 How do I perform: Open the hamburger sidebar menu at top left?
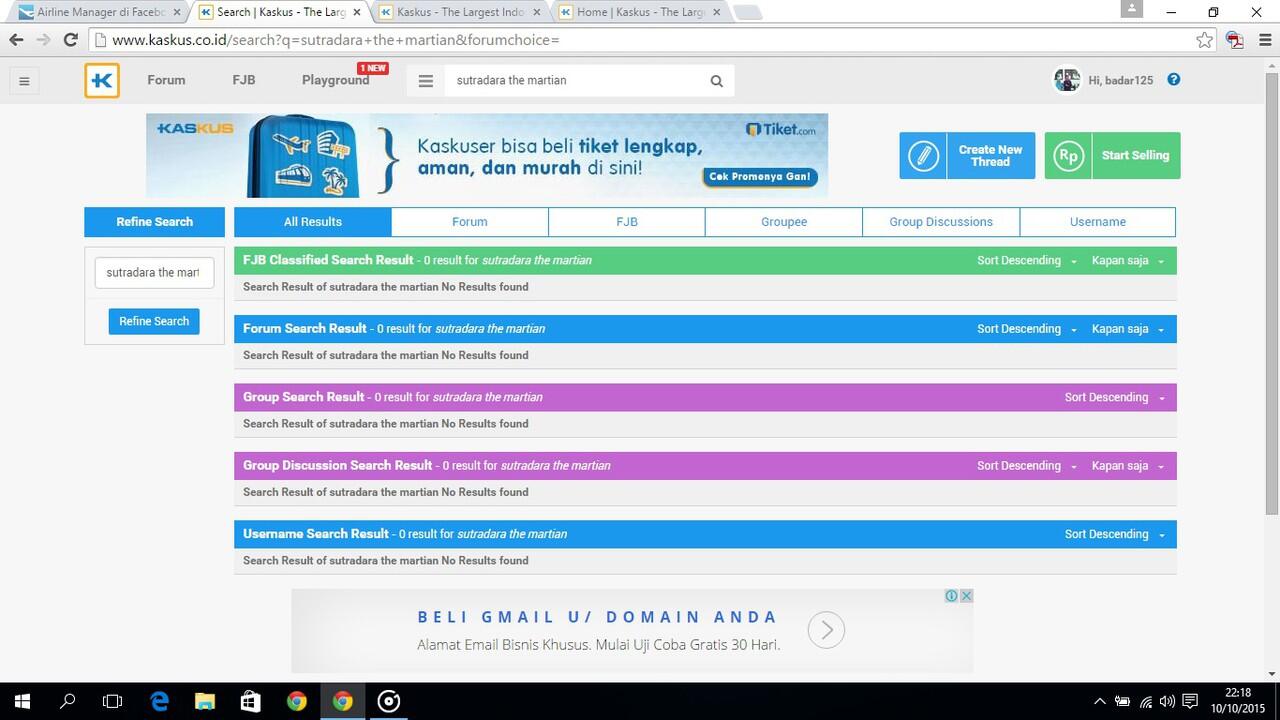pyautogui.click(x=24, y=81)
